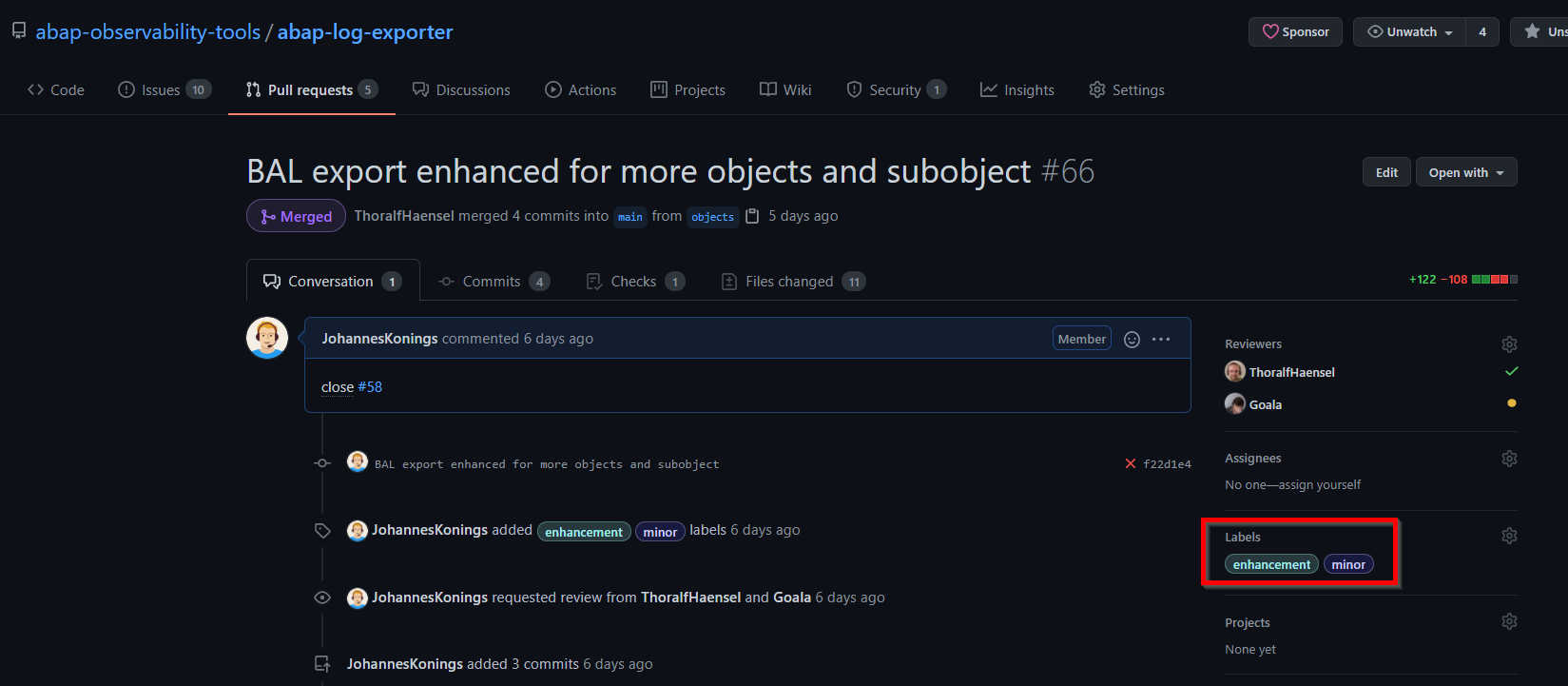Go to the Actions section
Screen dimensions: 1568x686
coord(581,89)
